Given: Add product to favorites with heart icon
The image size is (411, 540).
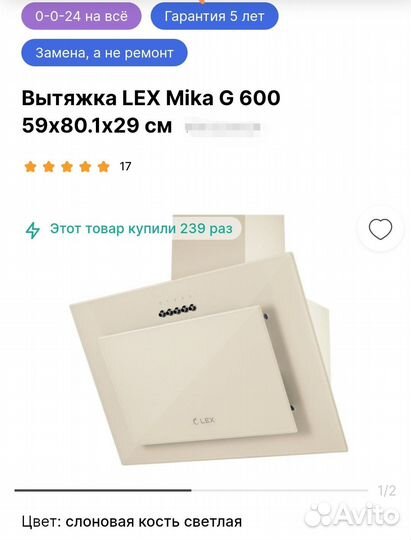Looking at the screenshot, I should click(380, 229).
